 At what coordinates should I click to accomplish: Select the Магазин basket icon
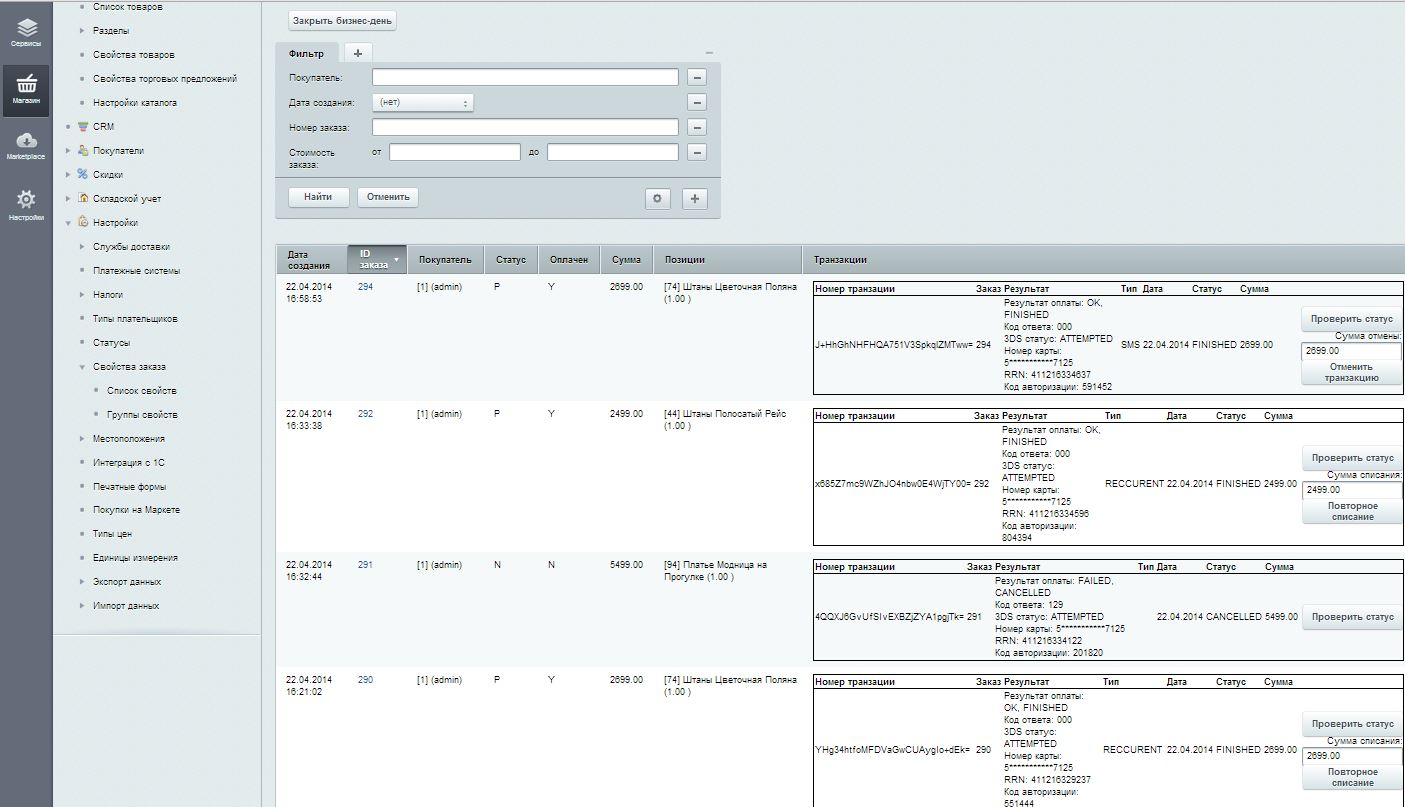click(26, 87)
